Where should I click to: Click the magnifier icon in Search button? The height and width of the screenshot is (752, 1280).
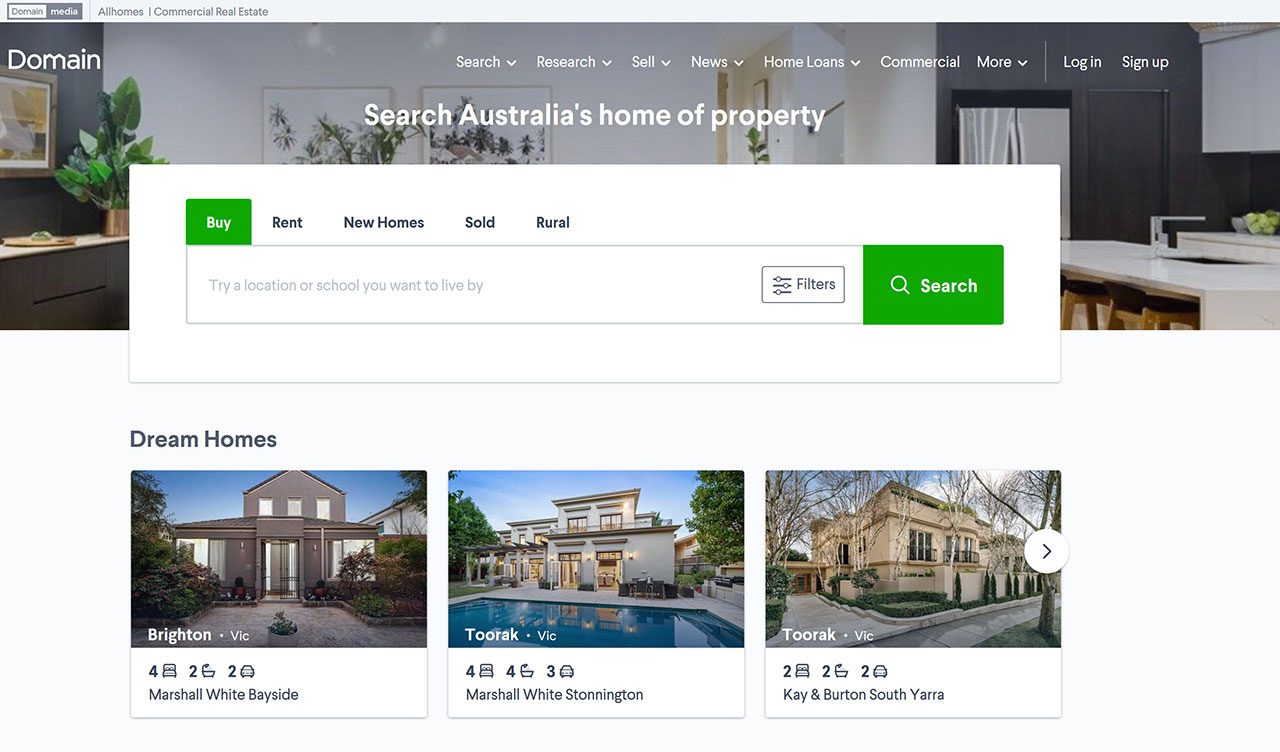pyautogui.click(x=900, y=285)
